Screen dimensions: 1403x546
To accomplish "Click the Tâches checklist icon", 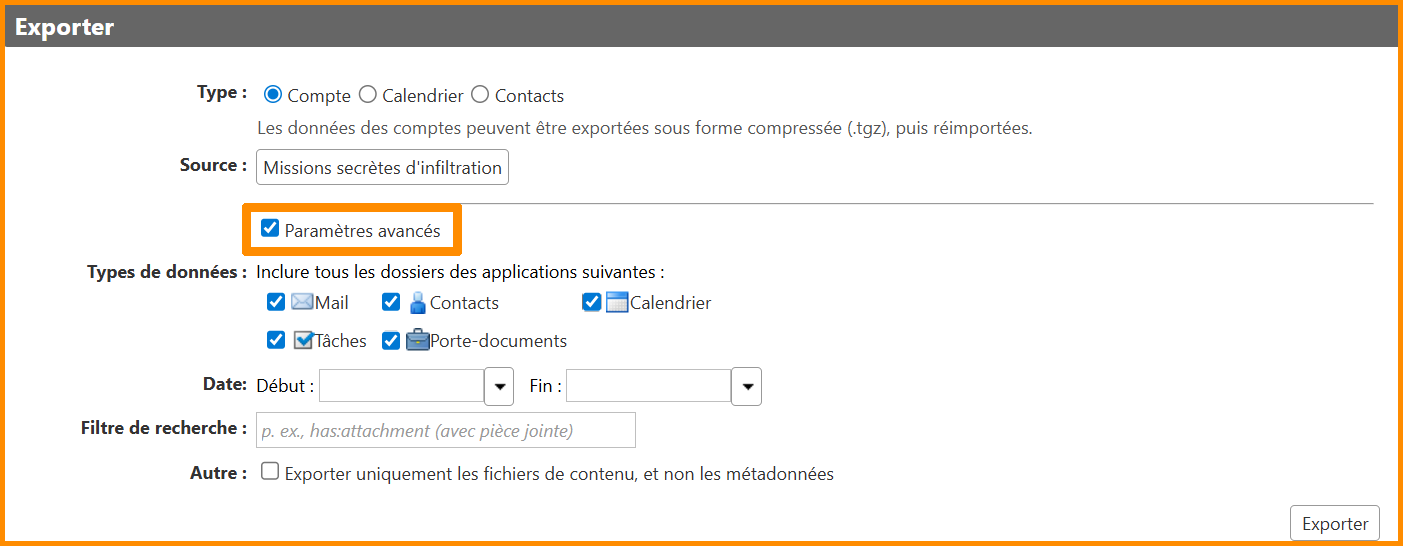I will click(x=303, y=340).
